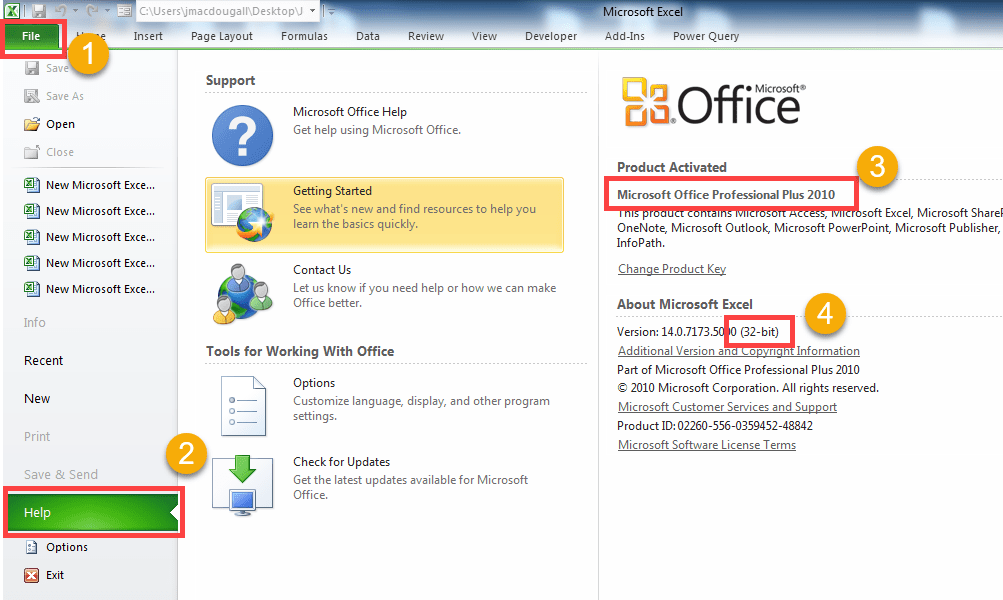Click the Redo icon in Quick Access Toolbar

[x=92, y=11]
